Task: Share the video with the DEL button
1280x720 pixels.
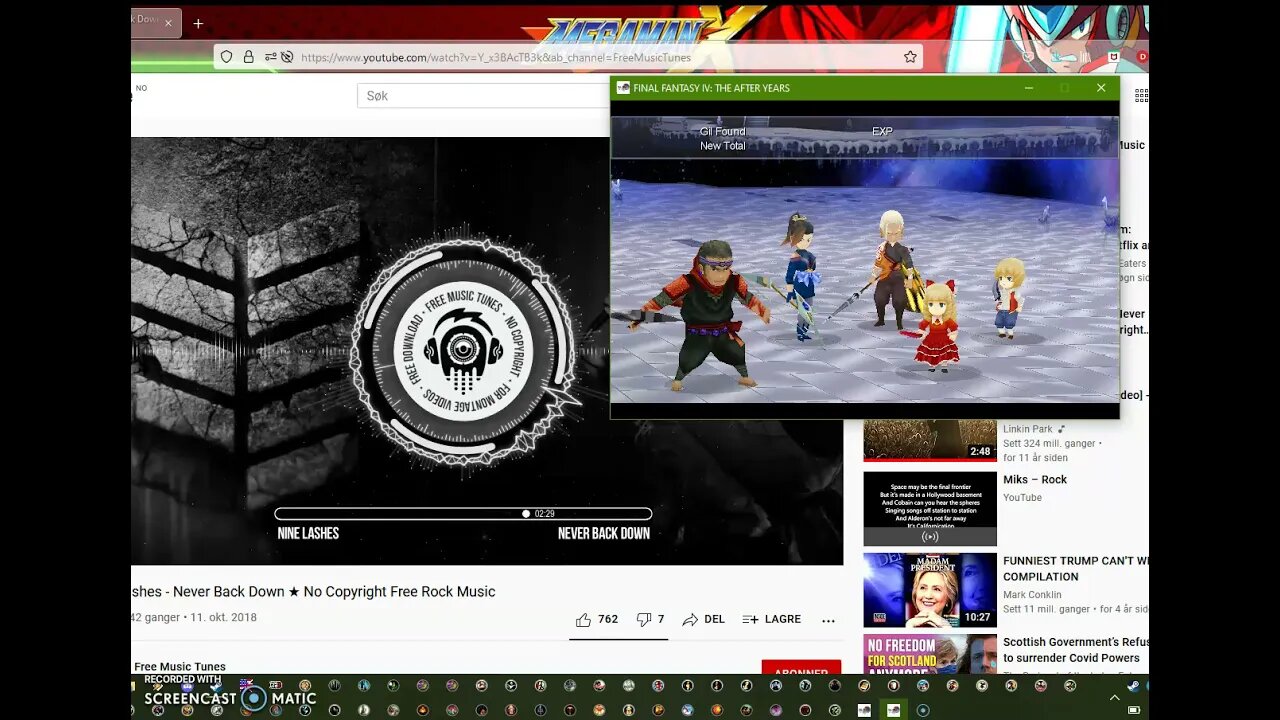Action: point(704,620)
